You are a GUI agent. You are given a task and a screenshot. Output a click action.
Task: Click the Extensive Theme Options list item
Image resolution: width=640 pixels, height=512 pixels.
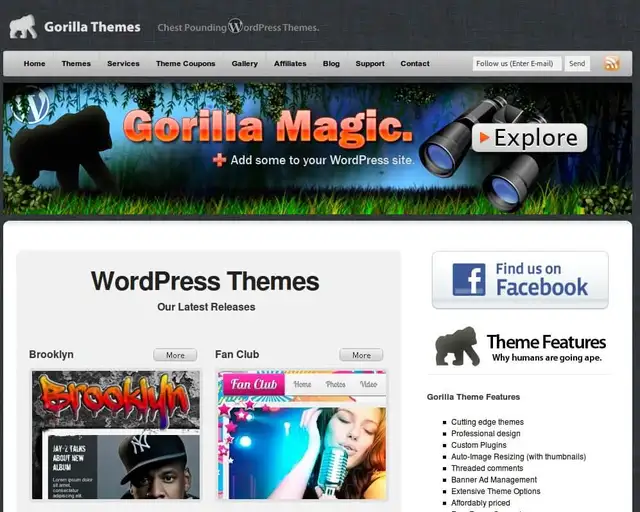(496, 491)
